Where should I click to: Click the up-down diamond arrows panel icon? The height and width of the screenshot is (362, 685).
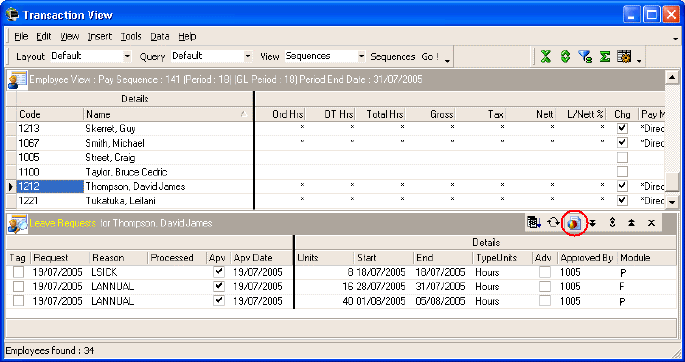[612, 223]
